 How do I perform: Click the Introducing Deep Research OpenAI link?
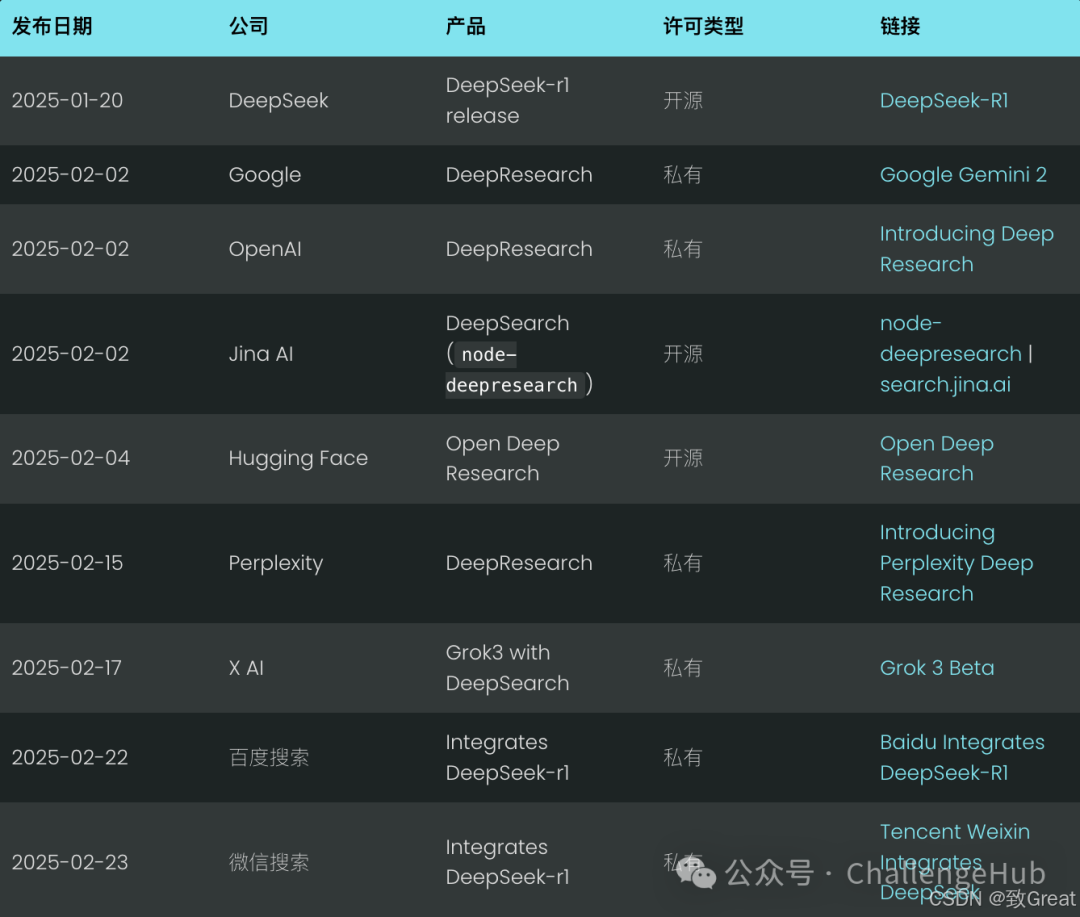coord(966,248)
